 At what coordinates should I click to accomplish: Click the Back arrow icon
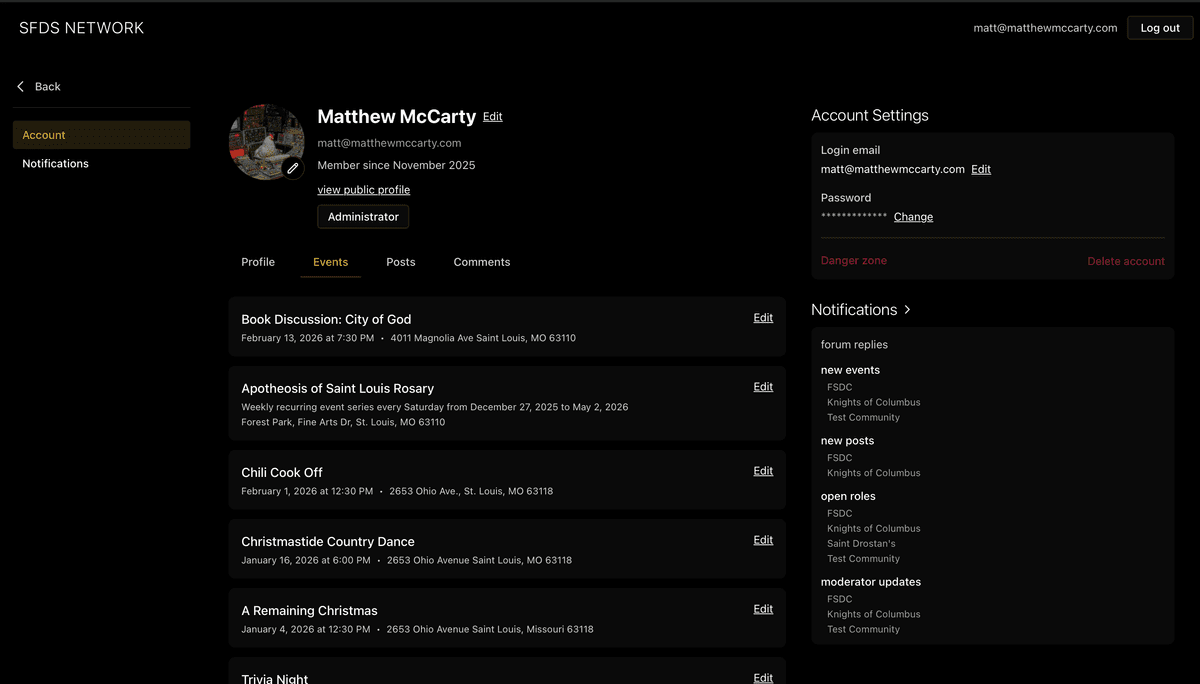(20, 87)
